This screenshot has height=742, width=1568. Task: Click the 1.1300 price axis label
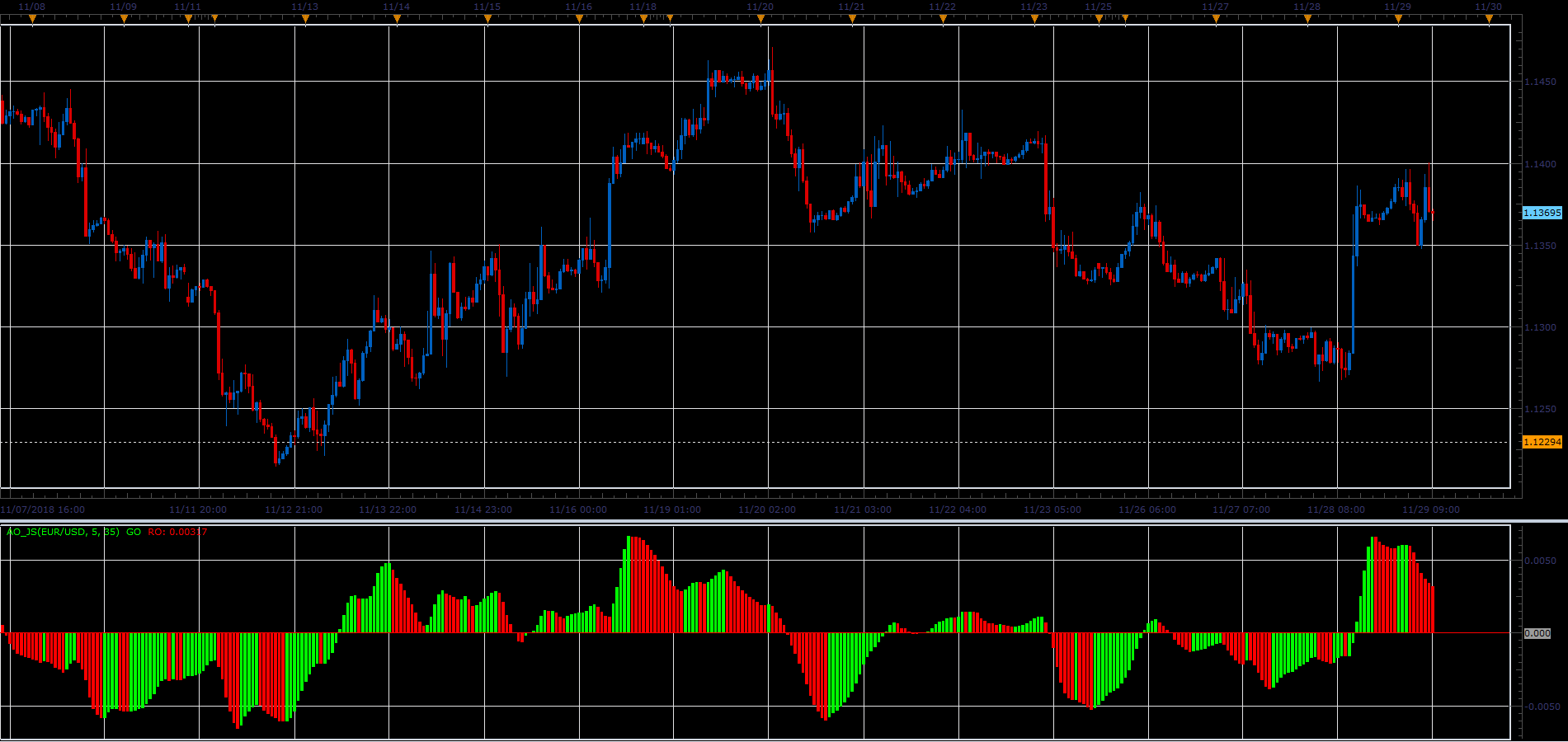click(1541, 327)
